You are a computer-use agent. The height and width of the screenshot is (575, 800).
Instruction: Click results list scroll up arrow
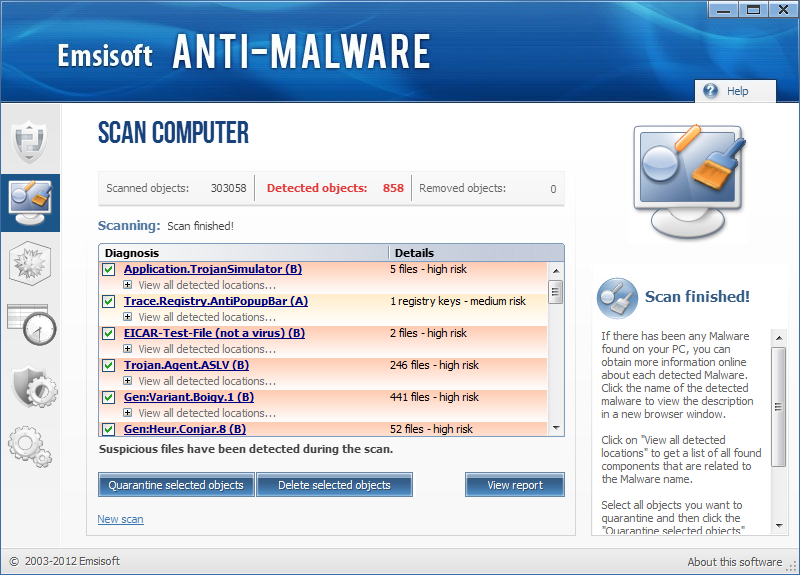pyautogui.click(x=556, y=271)
